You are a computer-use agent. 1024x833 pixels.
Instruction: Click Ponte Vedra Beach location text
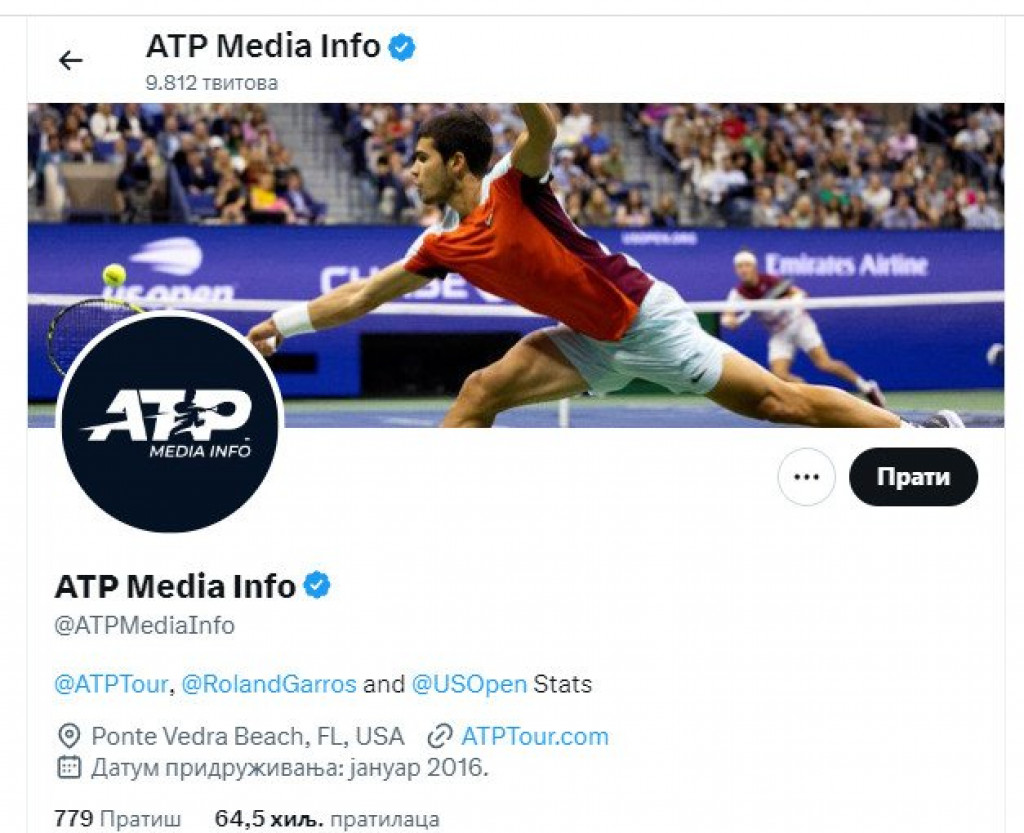pos(248,736)
